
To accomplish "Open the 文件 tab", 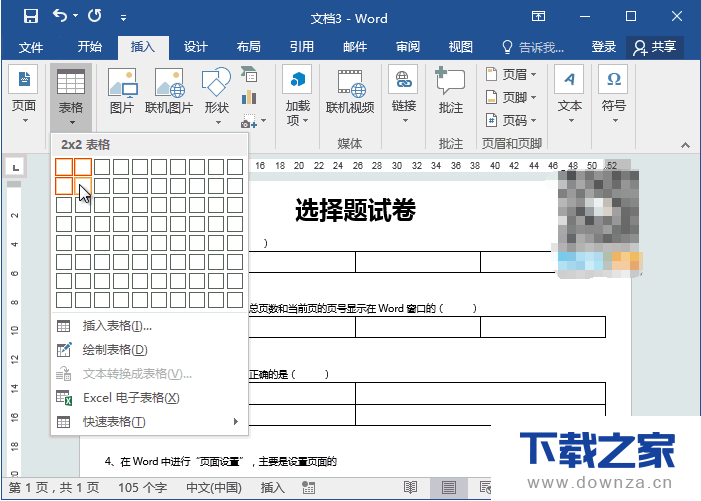I will pyautogui.click(x=31, y=47).
